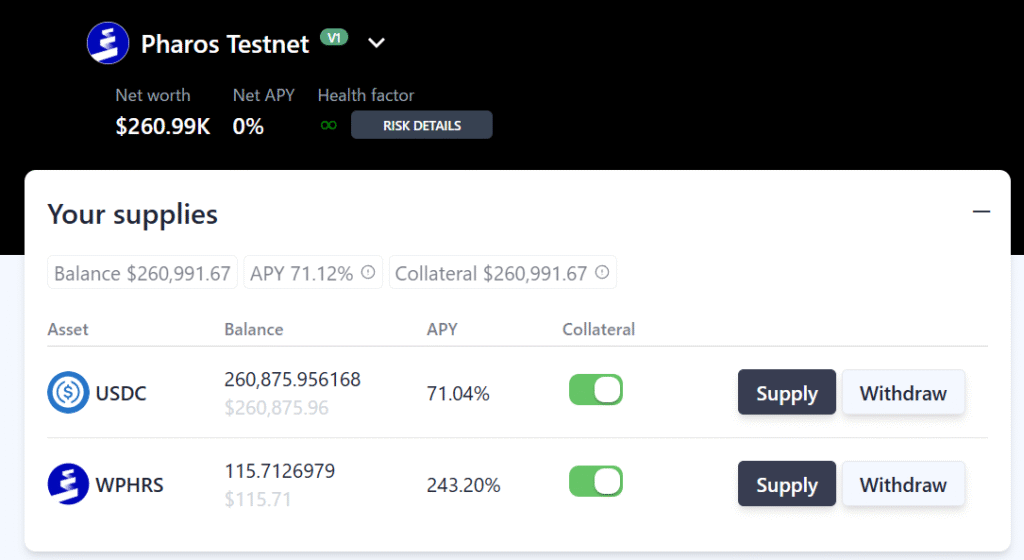Click the APY column header
Screen dimensions: 1024x560
coord(442,329)
